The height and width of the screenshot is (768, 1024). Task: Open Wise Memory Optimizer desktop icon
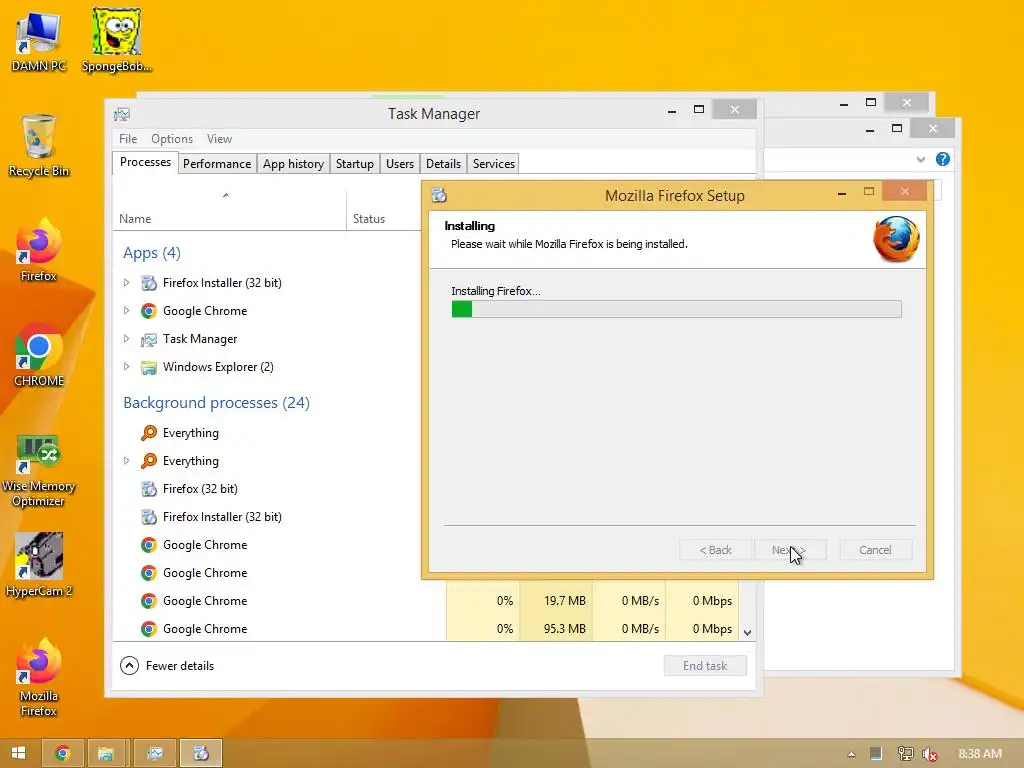(39, 470)
